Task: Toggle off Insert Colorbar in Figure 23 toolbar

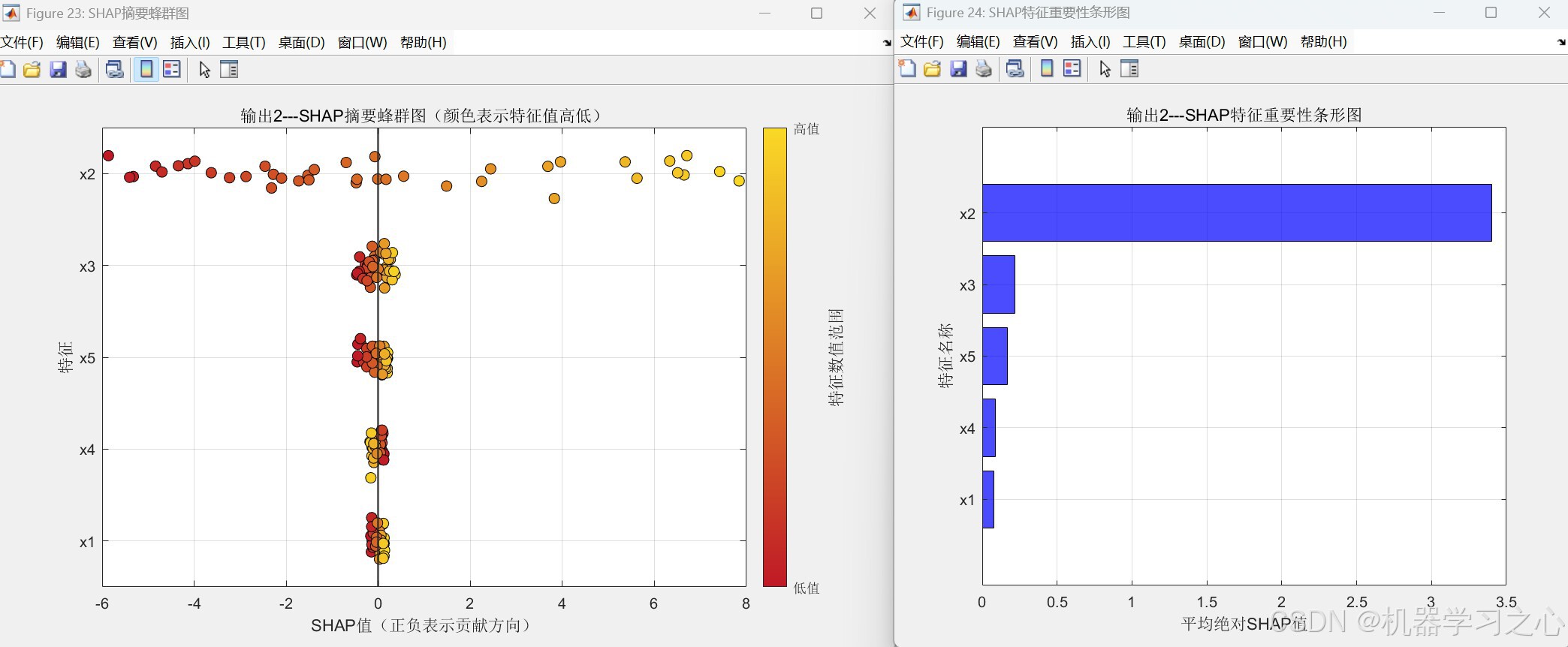Action: [146, 70]
